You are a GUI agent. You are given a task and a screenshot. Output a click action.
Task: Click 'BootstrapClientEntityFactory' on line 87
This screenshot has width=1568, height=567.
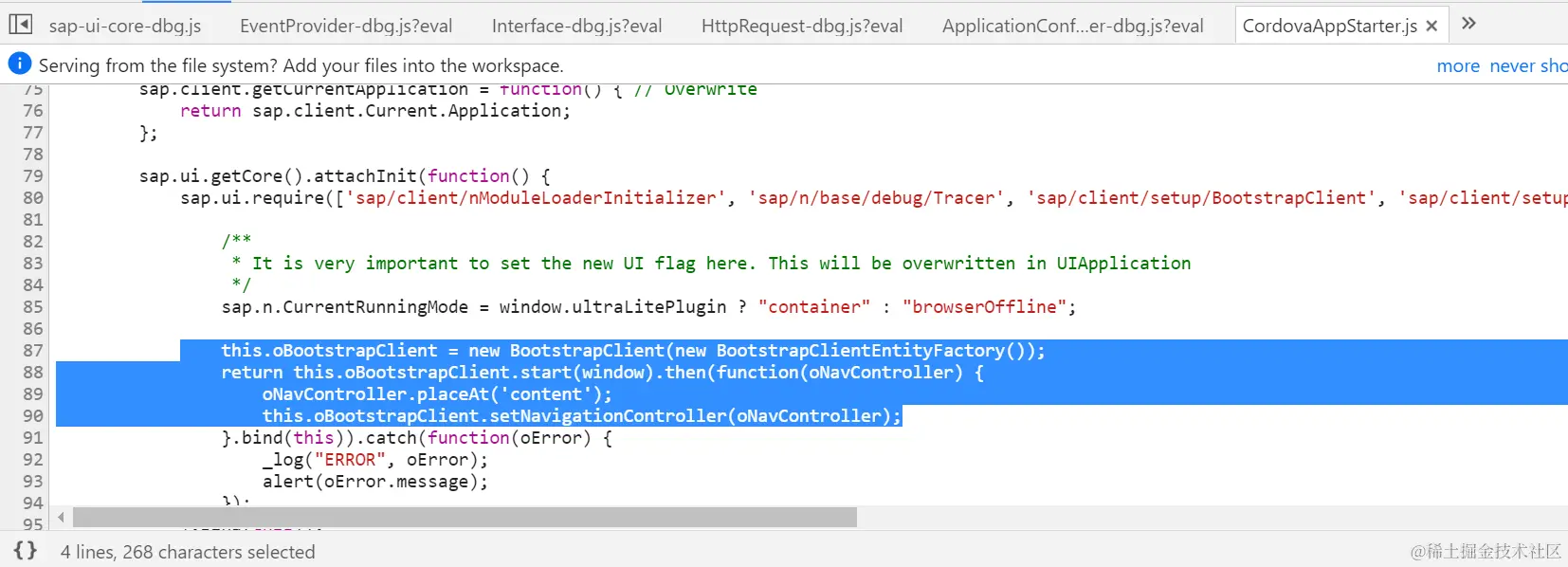click(861, 350)
